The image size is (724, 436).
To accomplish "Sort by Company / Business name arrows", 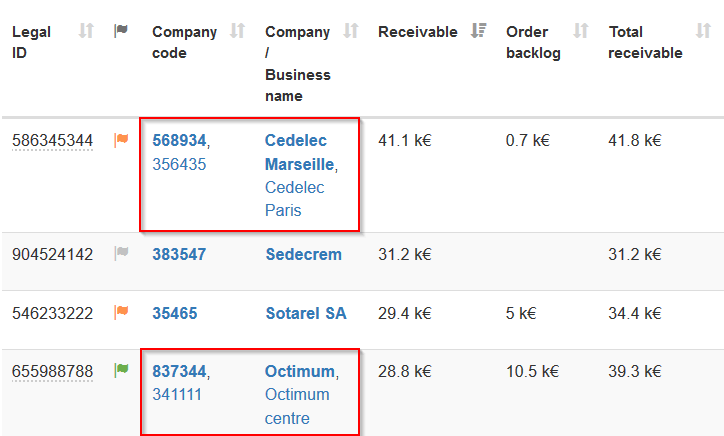I will click(x=350, y=31).
